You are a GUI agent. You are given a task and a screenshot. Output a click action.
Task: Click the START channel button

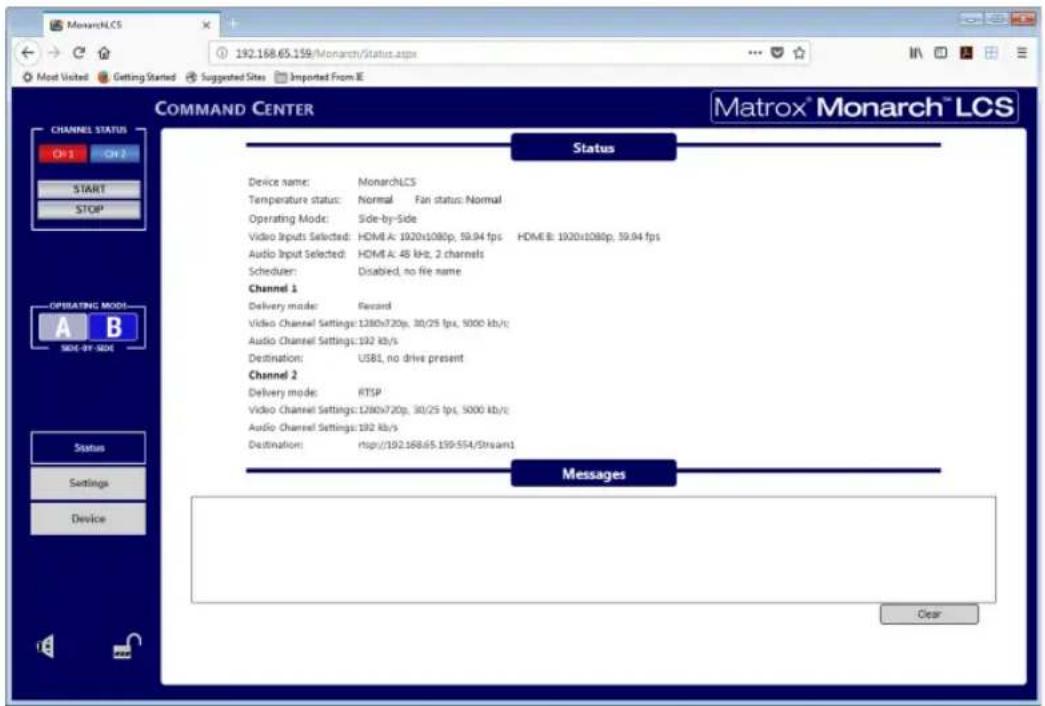[x=89, y=189]
